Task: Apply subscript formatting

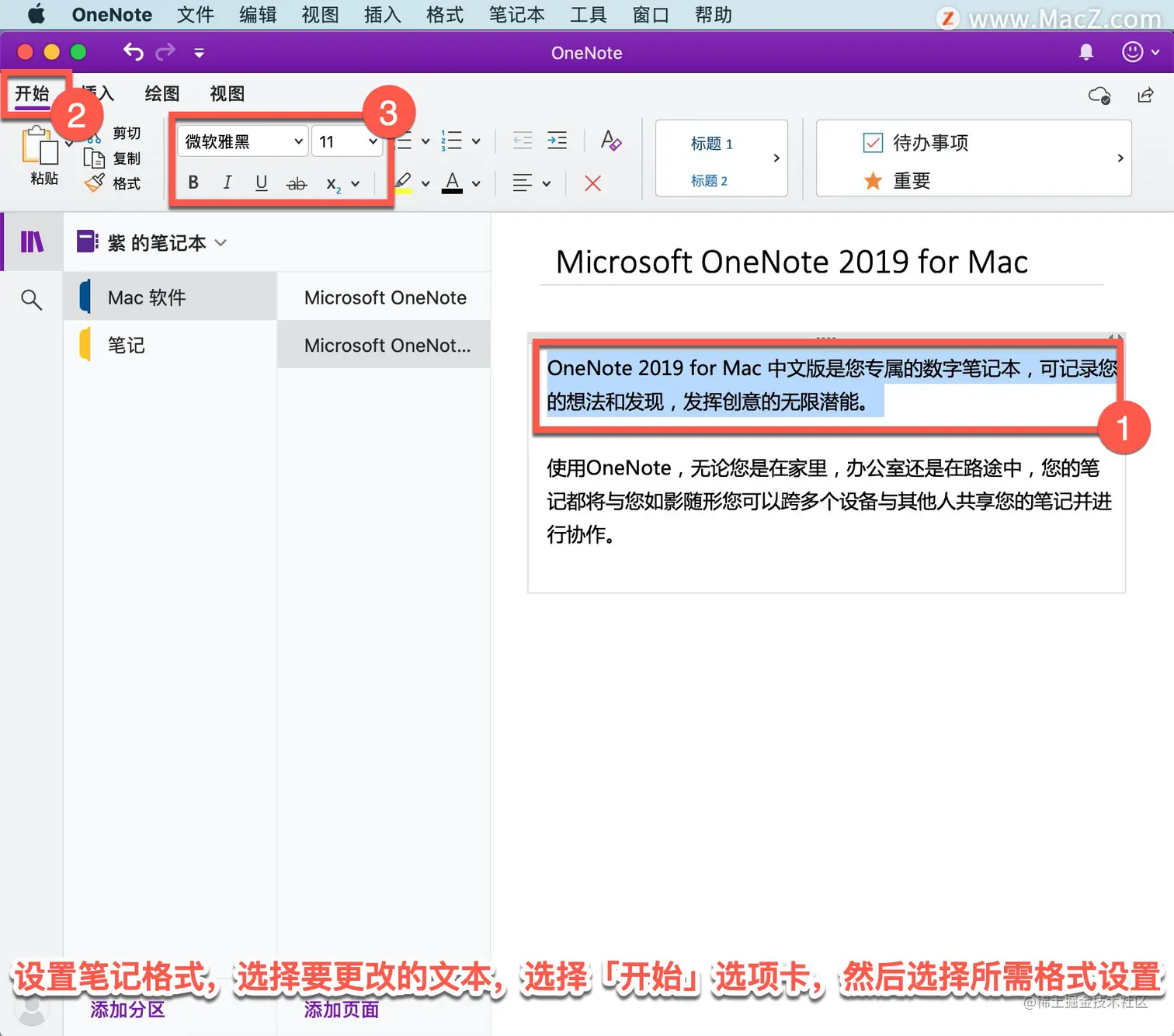Action: [x=333, y=184]
